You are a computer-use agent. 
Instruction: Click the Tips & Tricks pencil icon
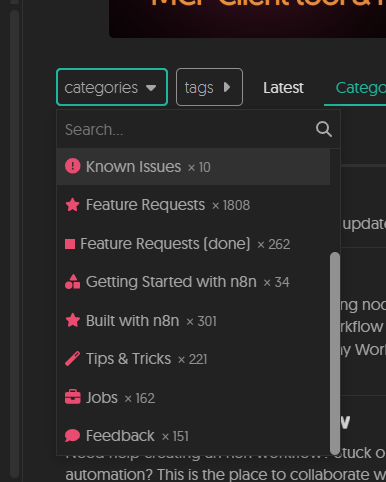click(x=72, y=359)
